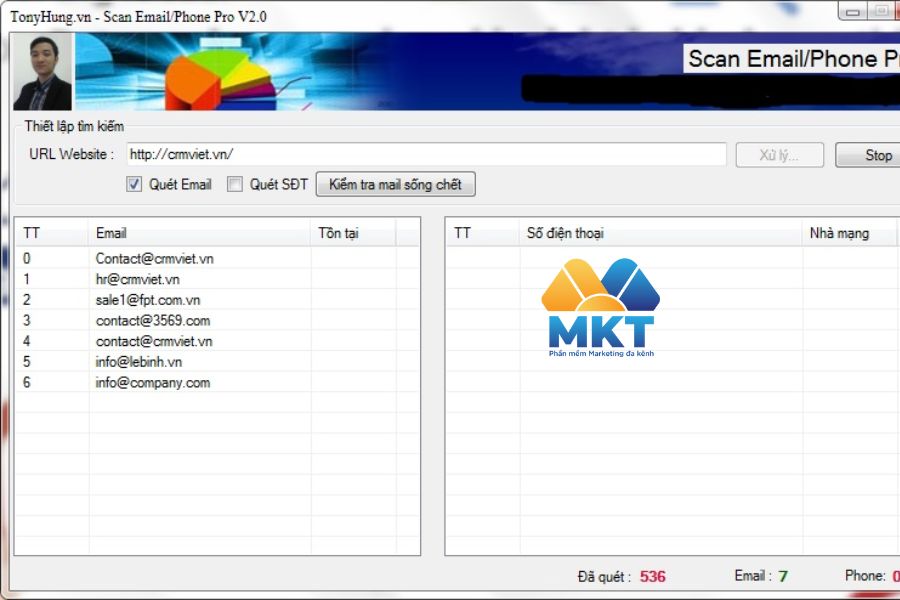Select the sale1@fpt.com.vn entry
The image size is (900, 600).
click(x=218, y=300)
